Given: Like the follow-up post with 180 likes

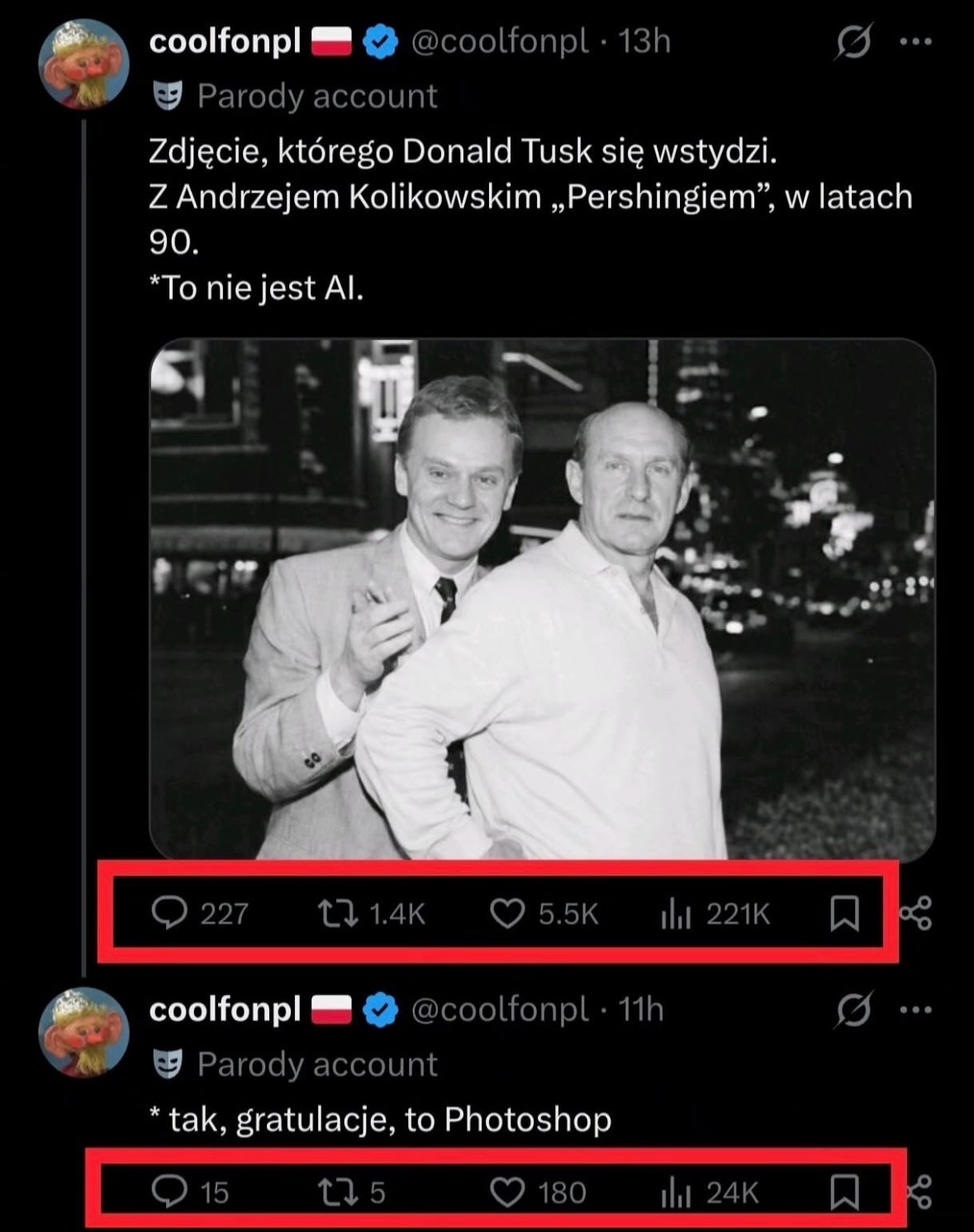Looking at the screenshot, I should pos(507,1192).
